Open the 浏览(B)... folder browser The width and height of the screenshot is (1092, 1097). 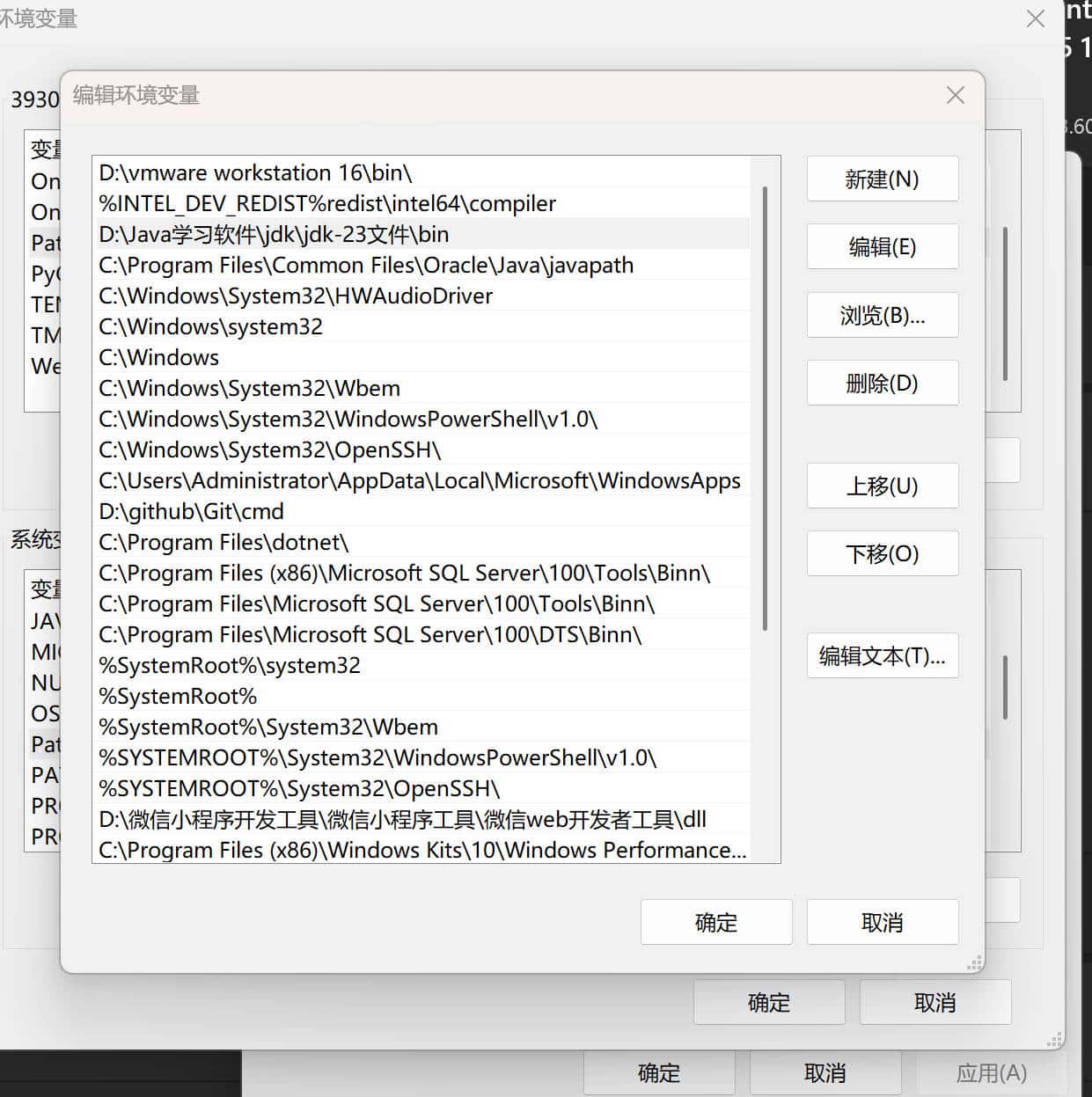click(882, 315)
